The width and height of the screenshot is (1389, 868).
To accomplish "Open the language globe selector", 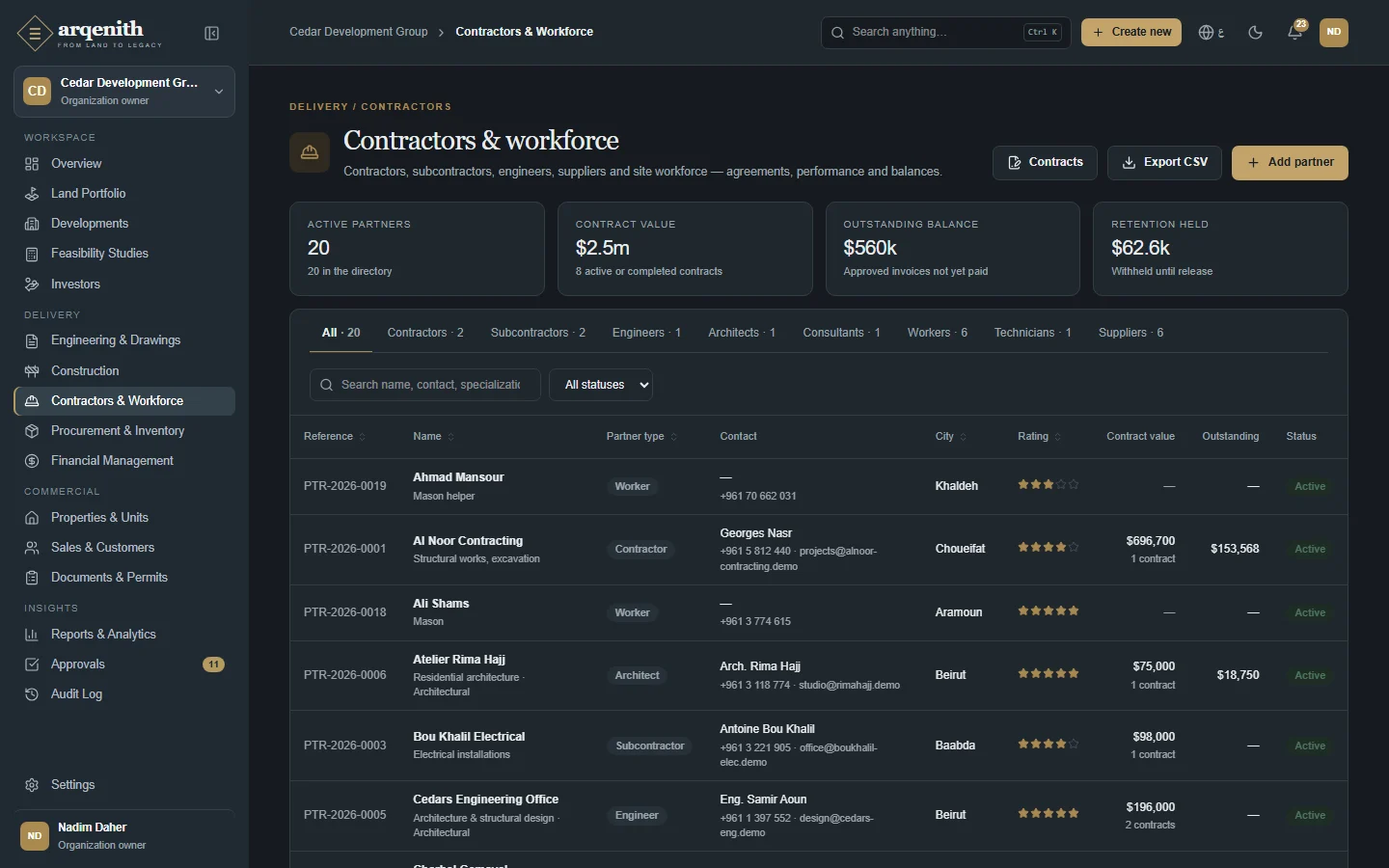I will tap(1211, 32).
